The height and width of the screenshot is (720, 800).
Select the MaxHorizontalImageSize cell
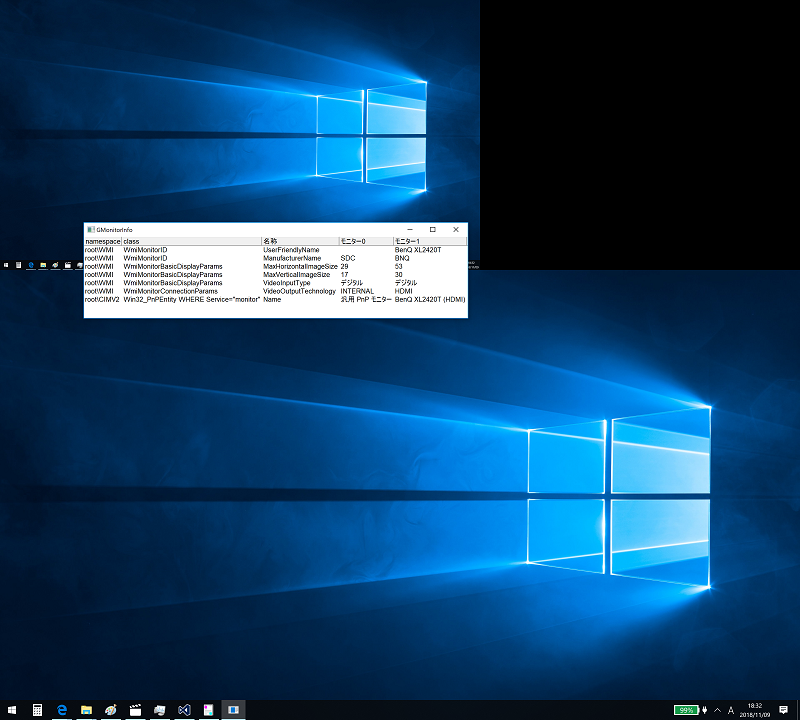coord(300,266)
